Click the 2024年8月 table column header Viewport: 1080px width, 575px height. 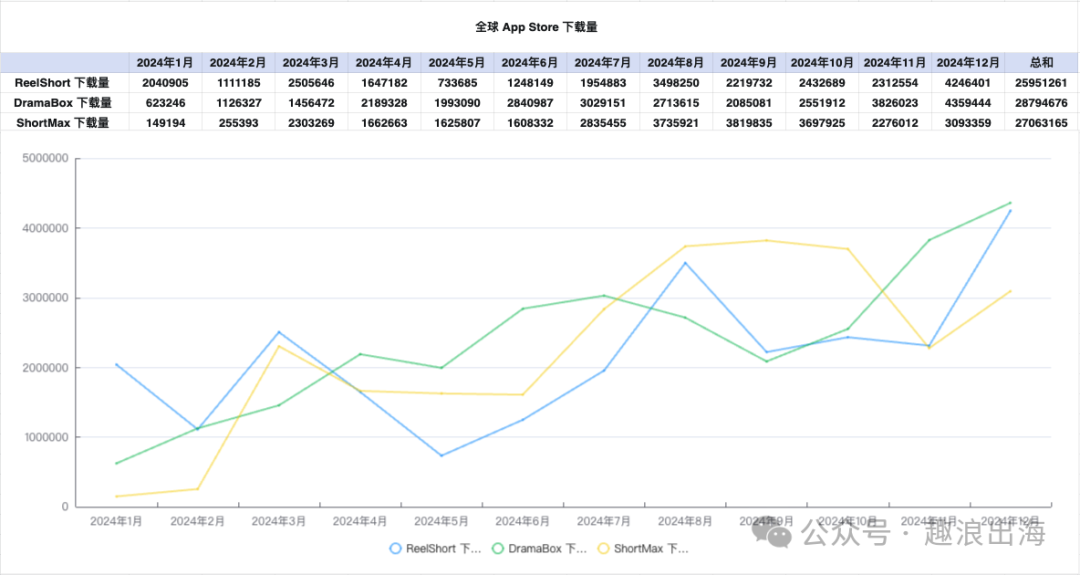(x=676, y=63)
